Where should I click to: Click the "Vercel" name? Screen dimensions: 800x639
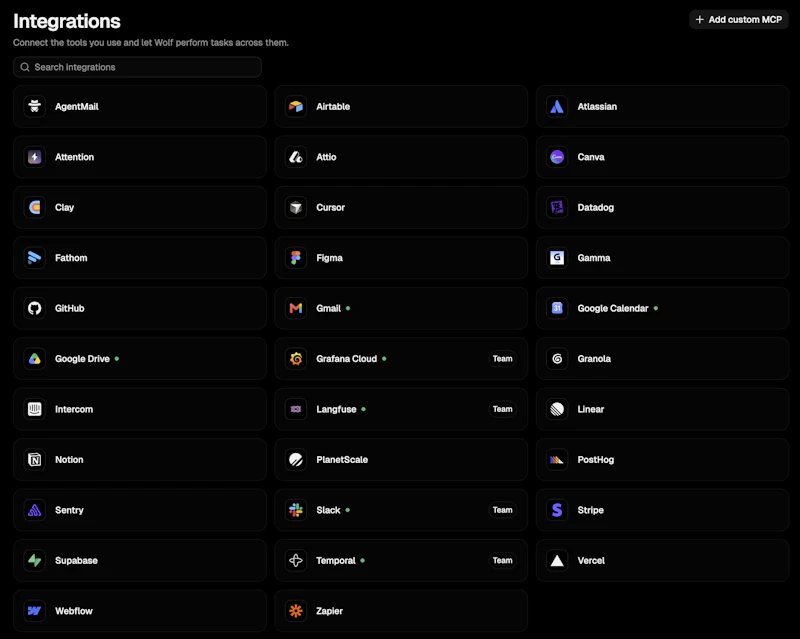click(x=591, y=560)
